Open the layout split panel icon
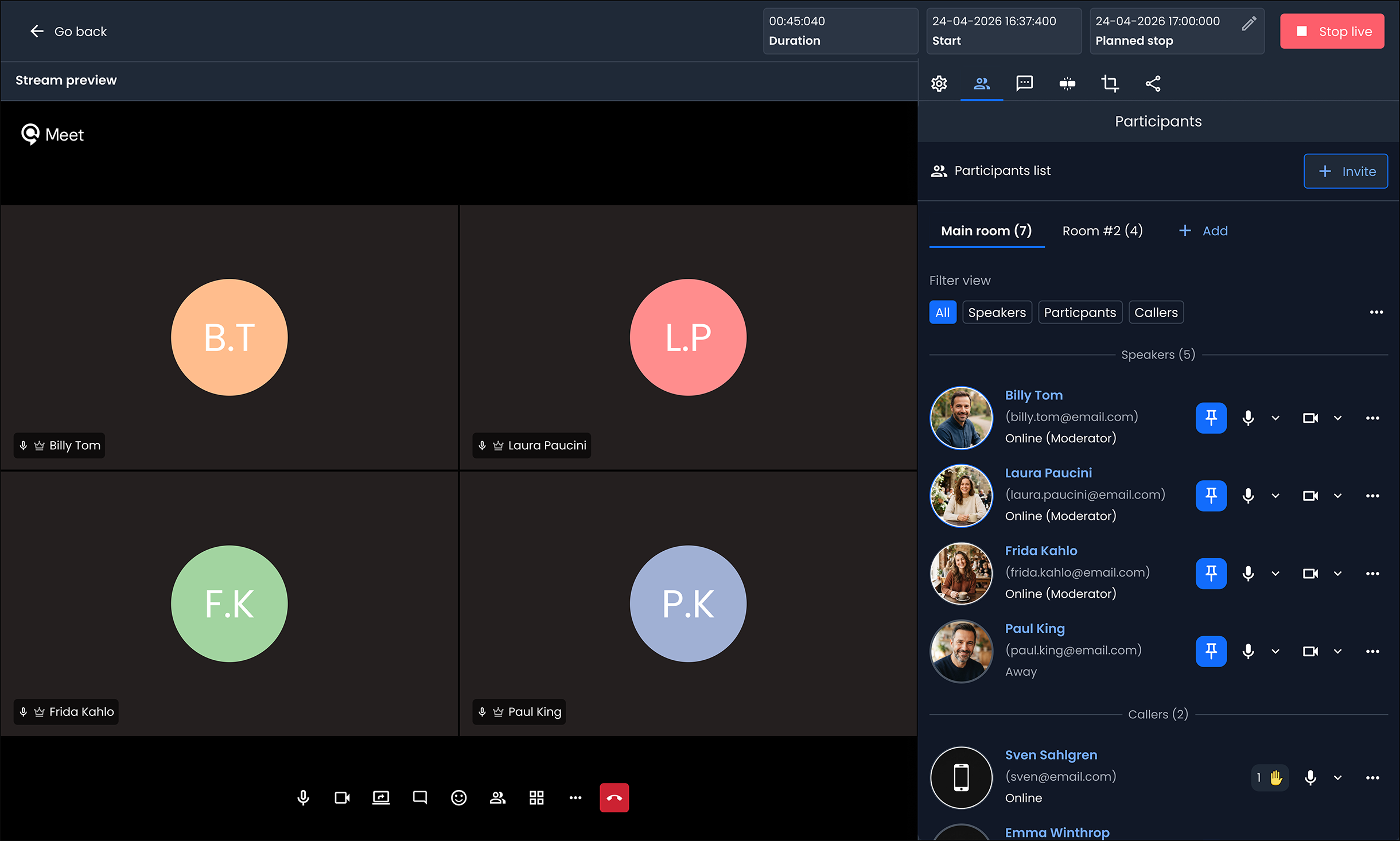The image size is (1400, 841). (x=1067, y=84)
